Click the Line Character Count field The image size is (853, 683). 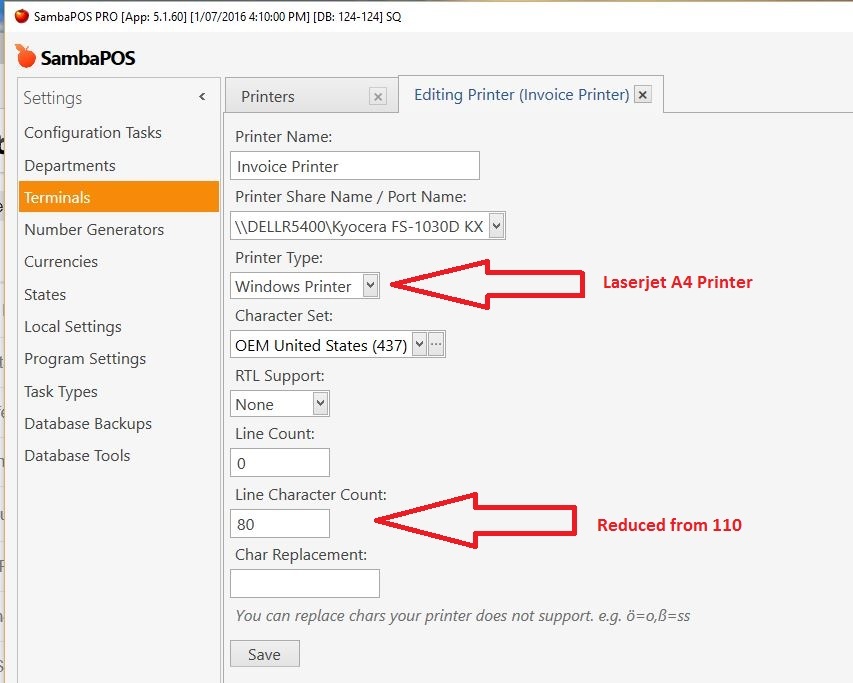coord(280,524)
